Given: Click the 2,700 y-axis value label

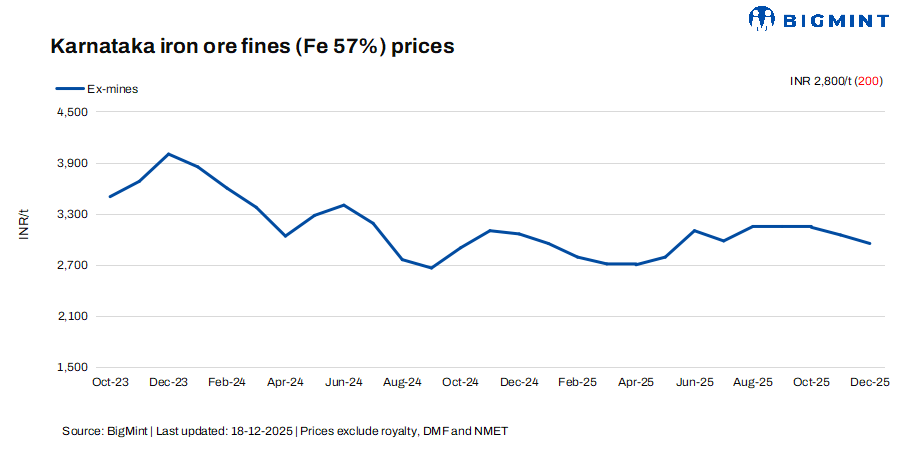Looking at the screenshot, I should pos(74,265).
